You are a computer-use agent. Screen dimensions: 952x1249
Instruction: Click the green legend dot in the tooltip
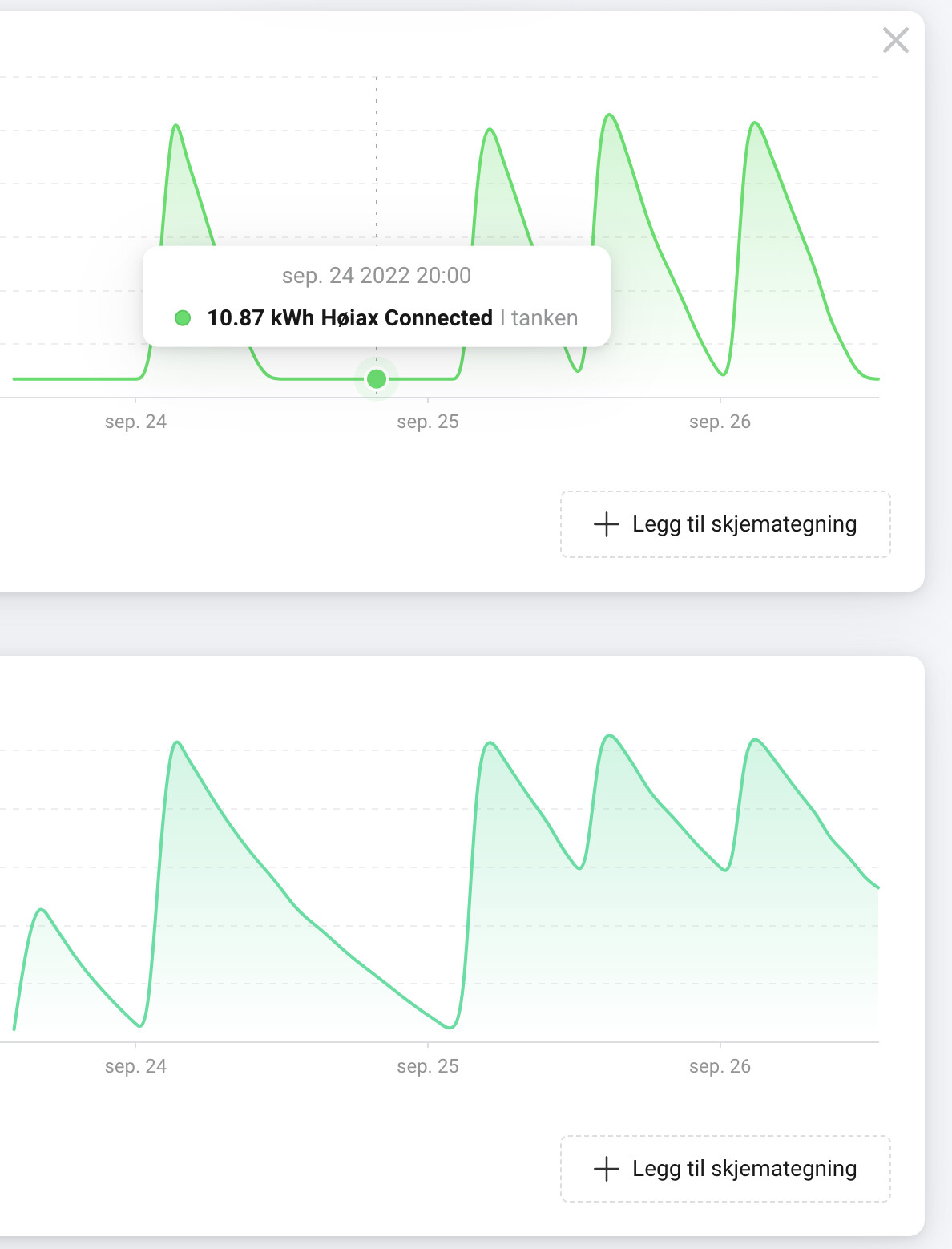tap(183, 318)
